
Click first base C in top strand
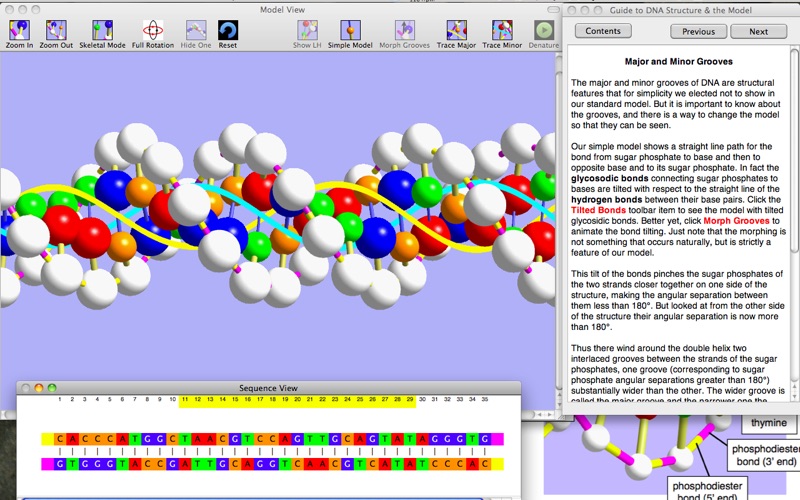(x=60, y=438)
